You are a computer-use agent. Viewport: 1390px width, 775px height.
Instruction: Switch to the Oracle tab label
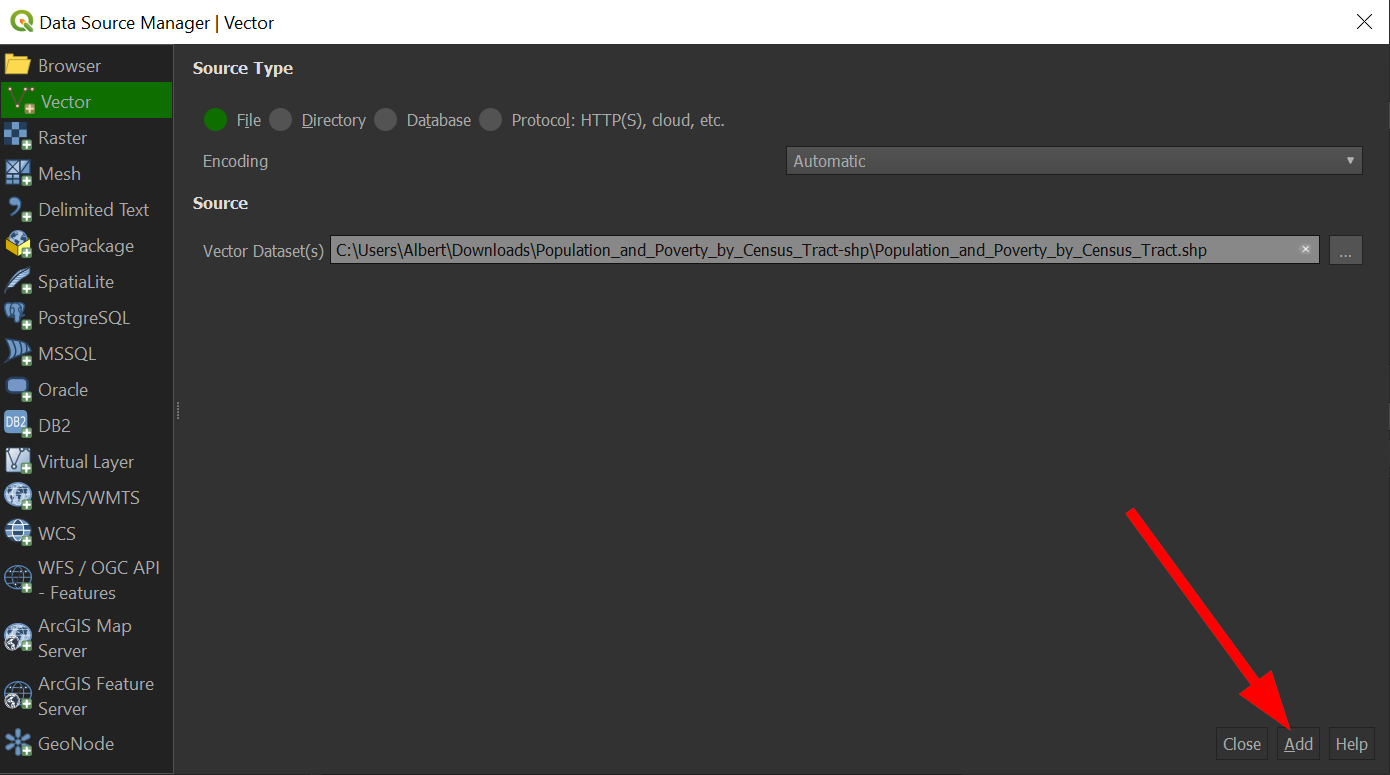(x=63, y=390)
